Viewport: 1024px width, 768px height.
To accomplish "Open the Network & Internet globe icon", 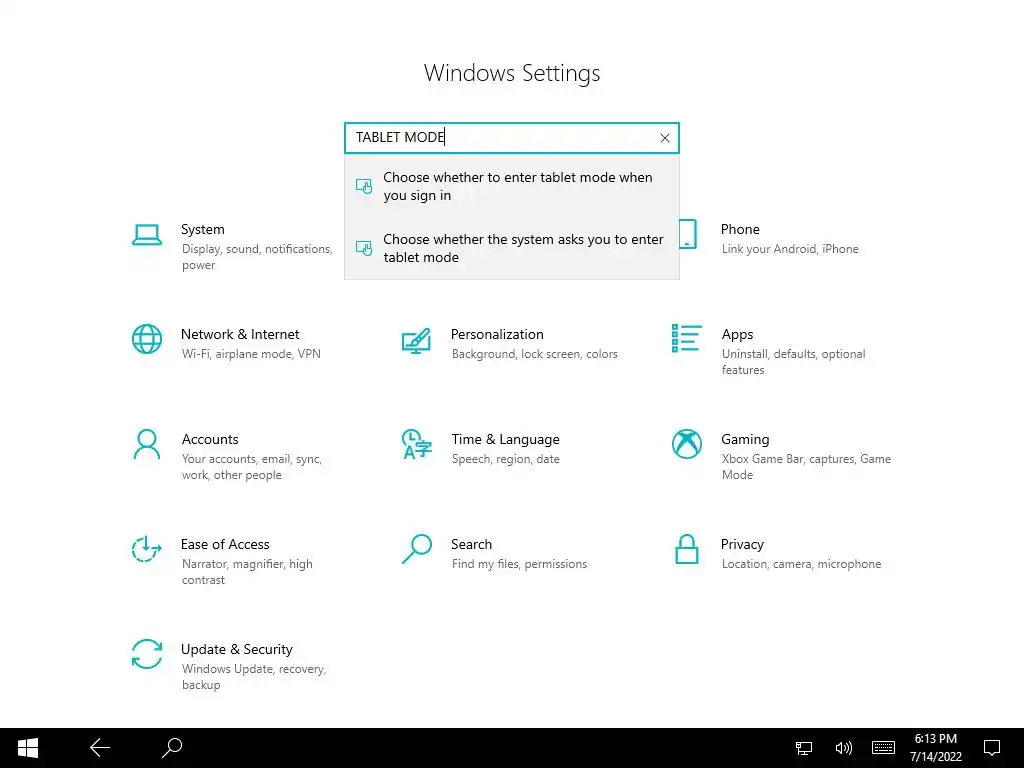I will [147, 339].
